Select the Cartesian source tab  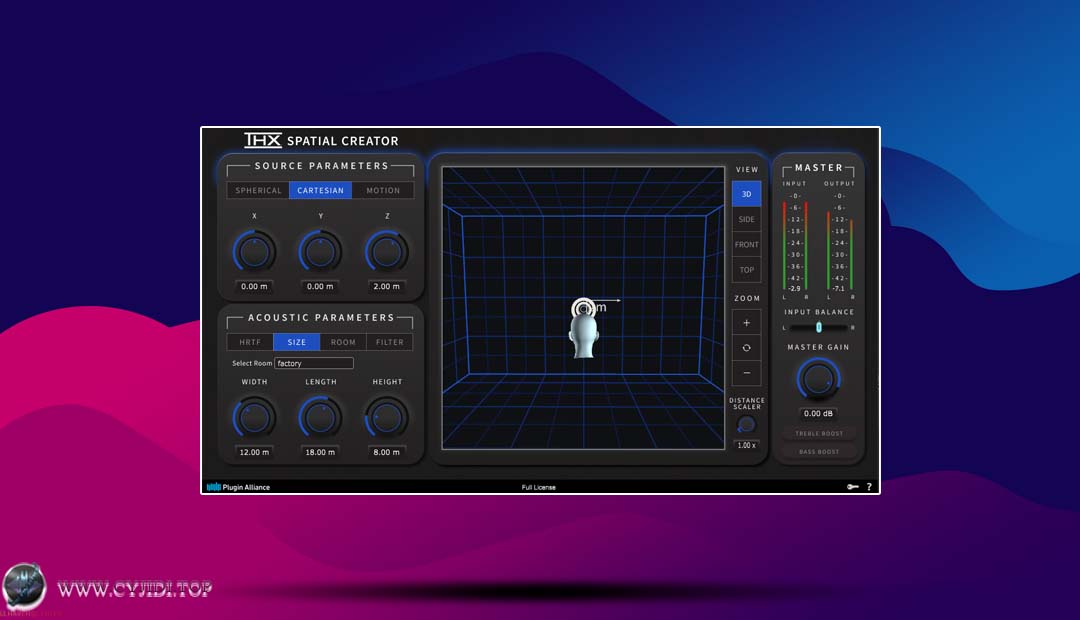click(x=320, y=190)
